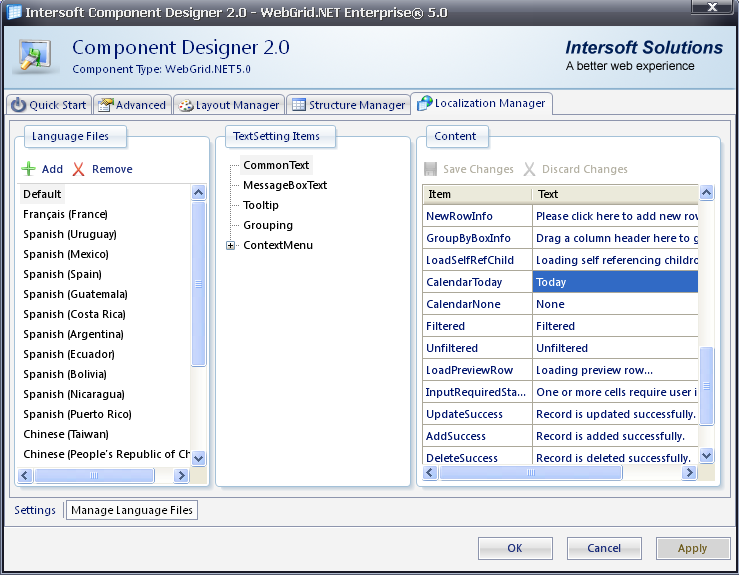
Task: Select the MessageBoxText tree item
Action: click(x=285, y=185)
